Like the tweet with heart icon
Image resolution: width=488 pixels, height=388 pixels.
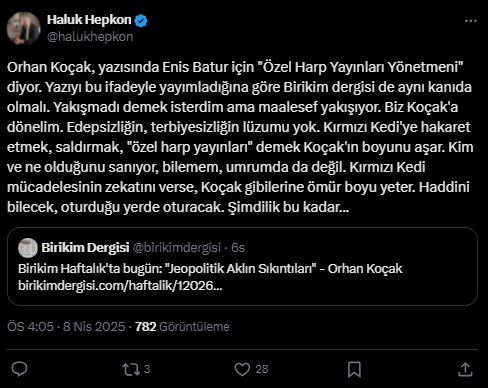tap(242, 369)
